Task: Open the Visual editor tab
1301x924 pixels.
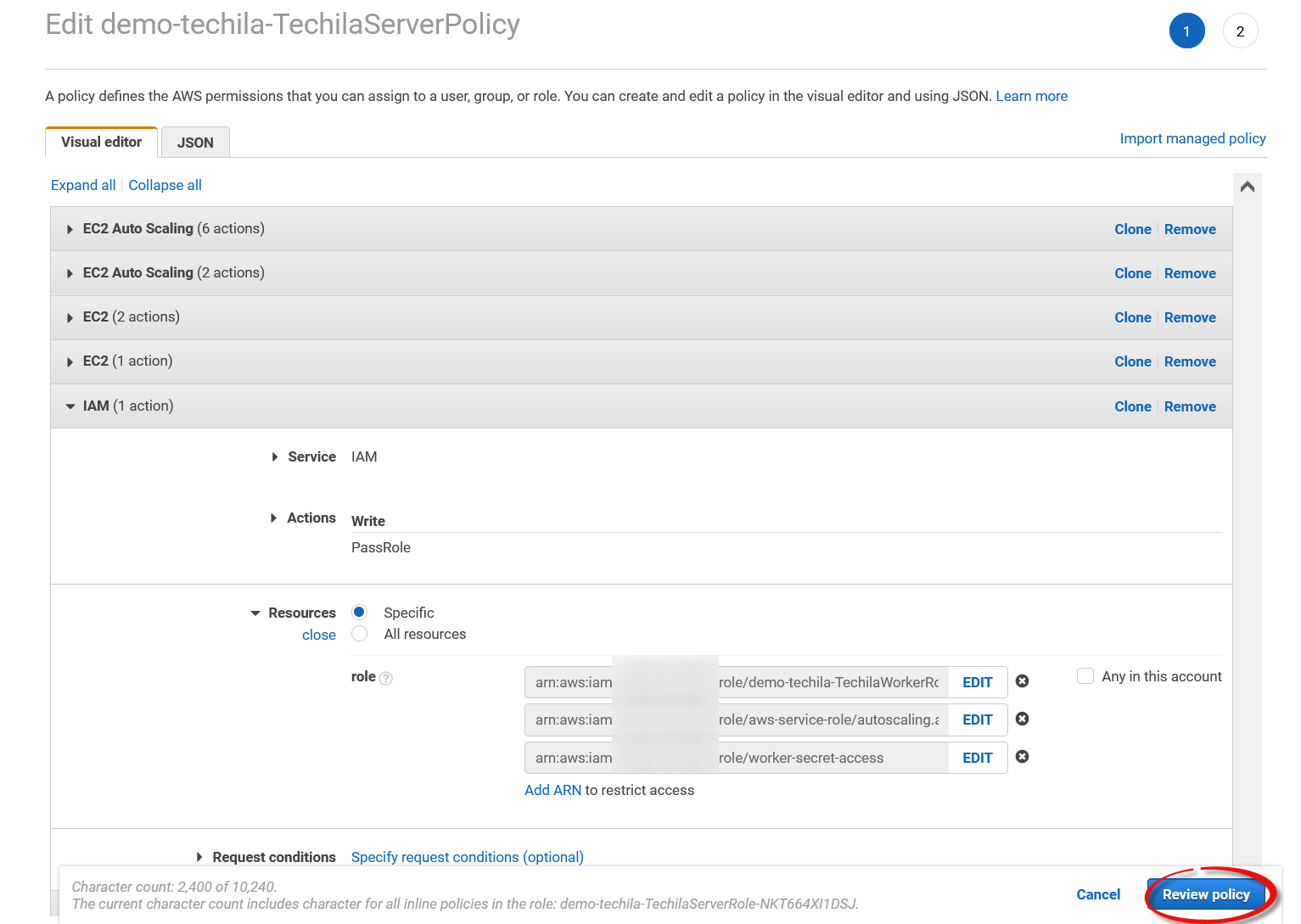Action: pos(101,143)
